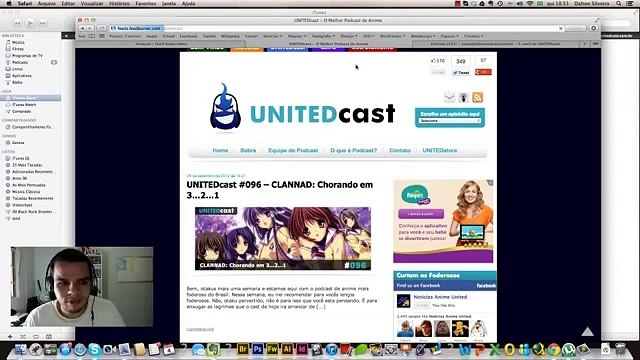Open uTorrent from the dock
Viewport: 640px width, 360px height.
(x=569, y=350)
